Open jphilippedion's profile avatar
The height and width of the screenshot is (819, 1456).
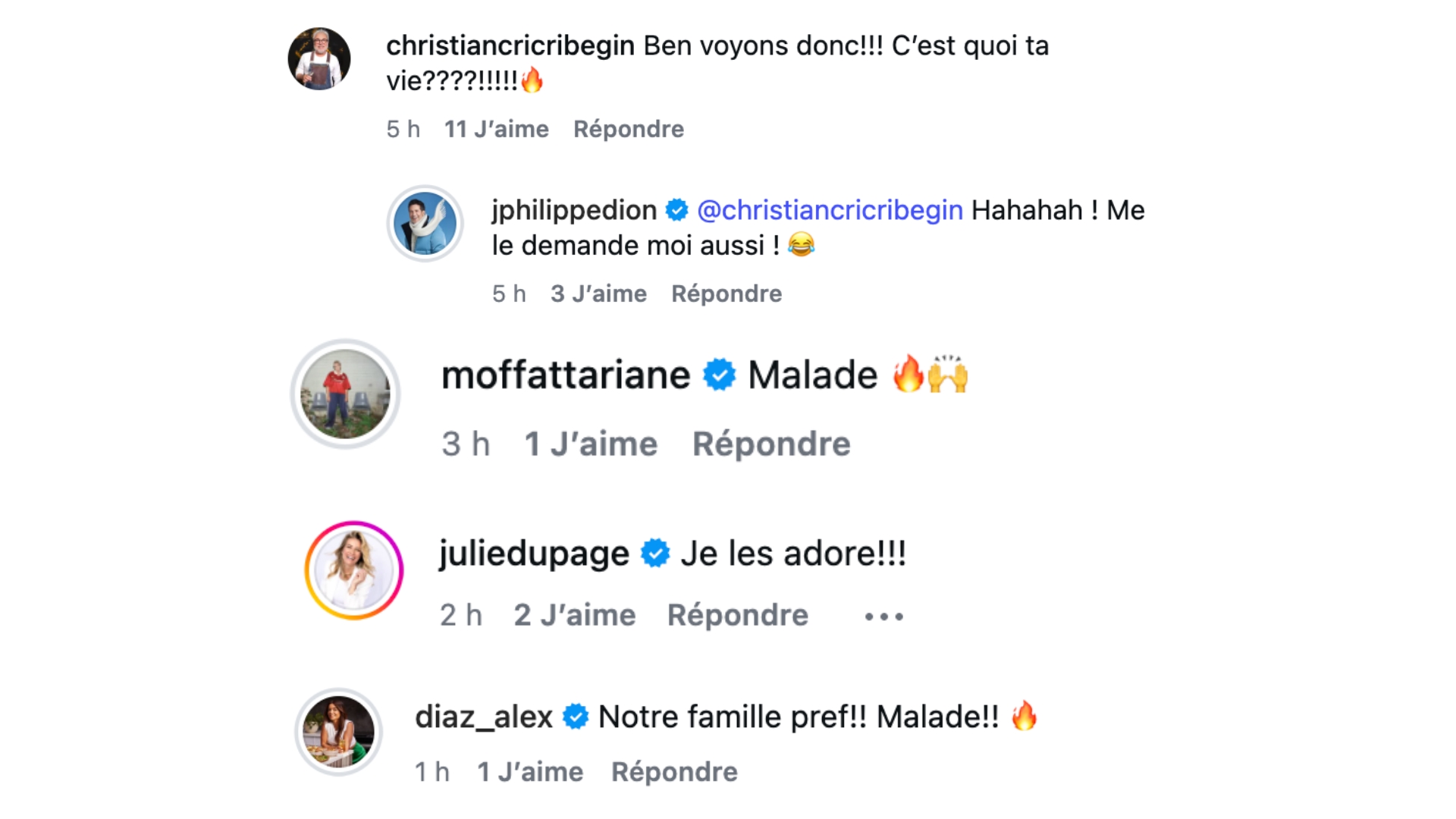pos(425,224)
